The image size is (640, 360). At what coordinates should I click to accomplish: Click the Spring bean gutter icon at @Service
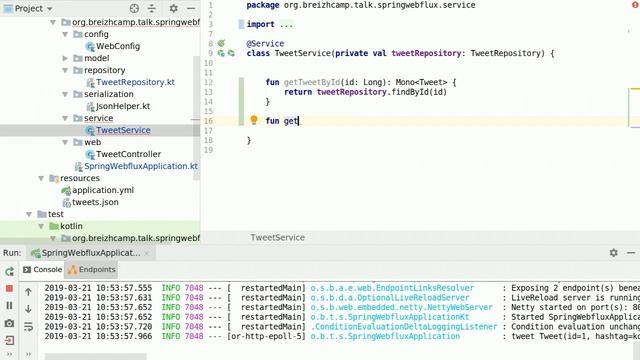(221, 43)
